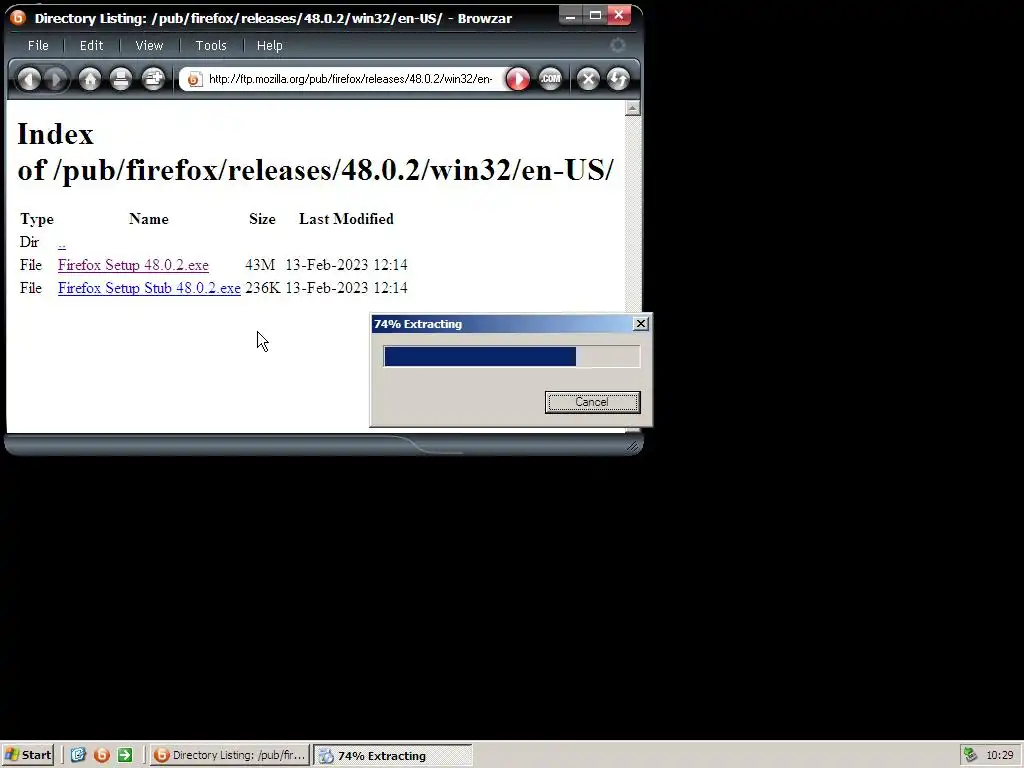
Task: Close the 74% Extracting dialog
Action: pyautogui.click(x=641, y=324)
